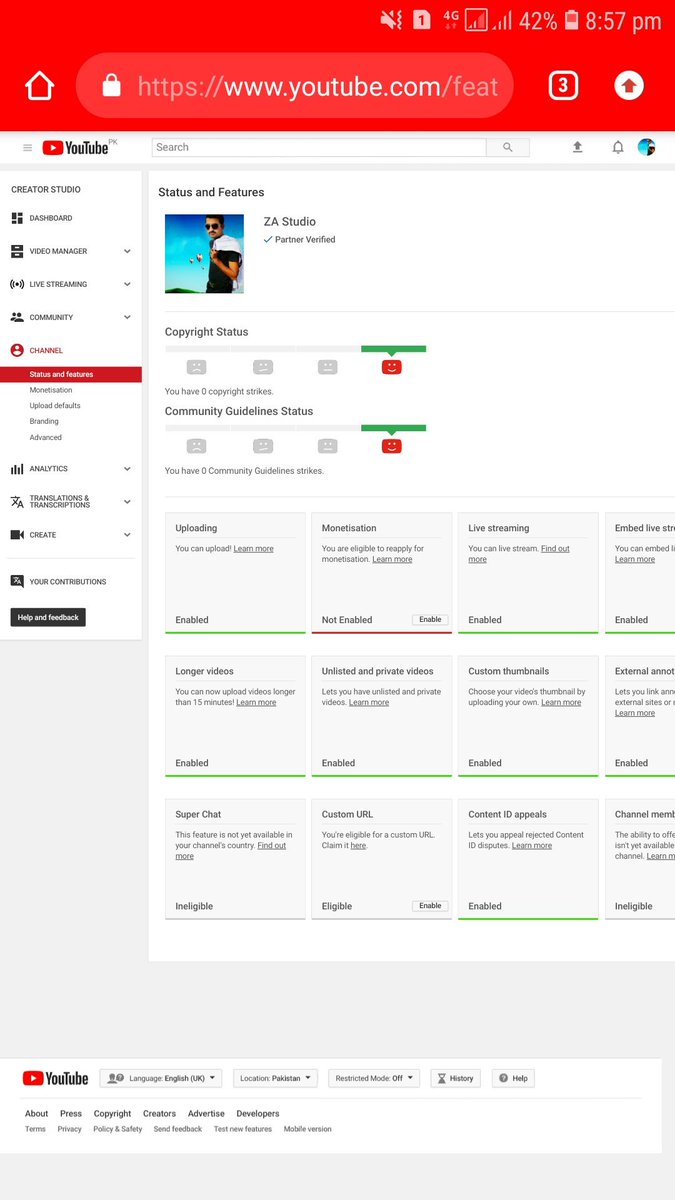Click Enable button on Custom URL card
The height and width of the screenshot is (1200, 675).
(x=430, y=906)
